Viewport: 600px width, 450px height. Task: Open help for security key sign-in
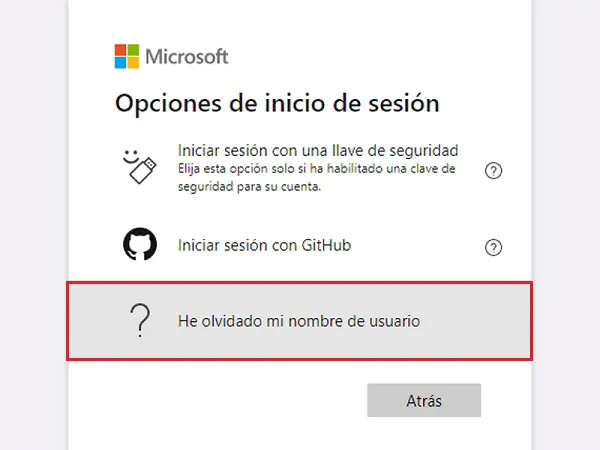[x=492, y=170]
